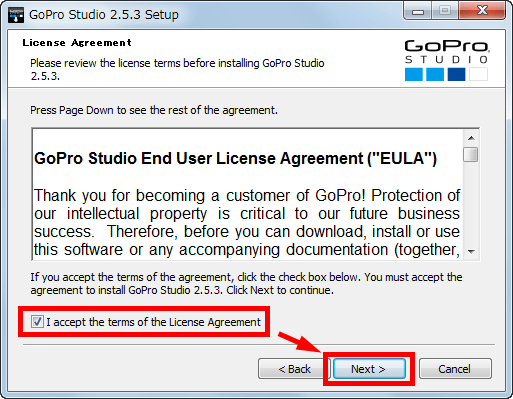
Task: Click the agreement scrollbar thumb
Action: coord(471,154)
